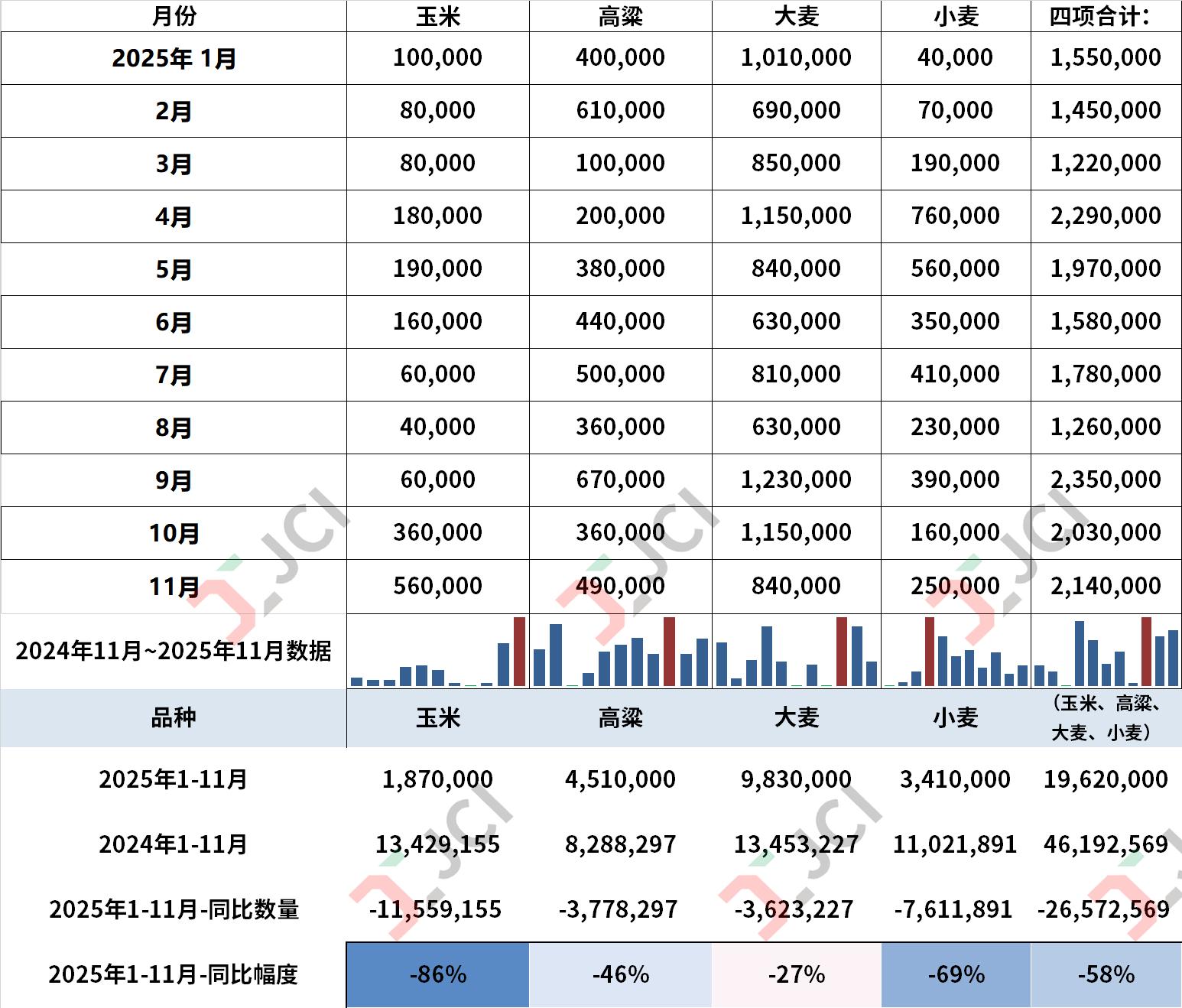
Task: Select the -58% total percentage cell
Action: [1106, 975]
